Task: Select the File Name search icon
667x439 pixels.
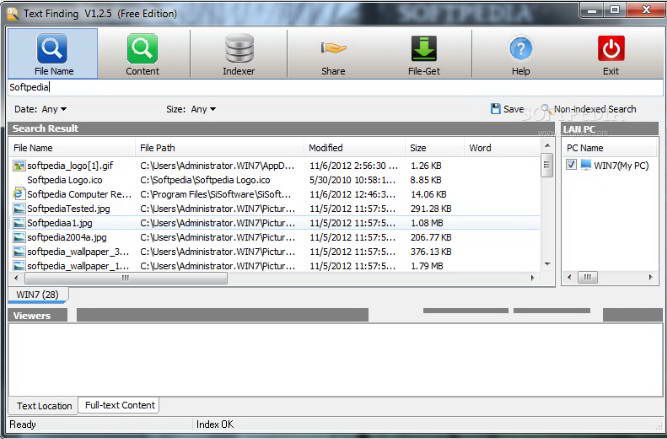Action: tap(52, 48)
